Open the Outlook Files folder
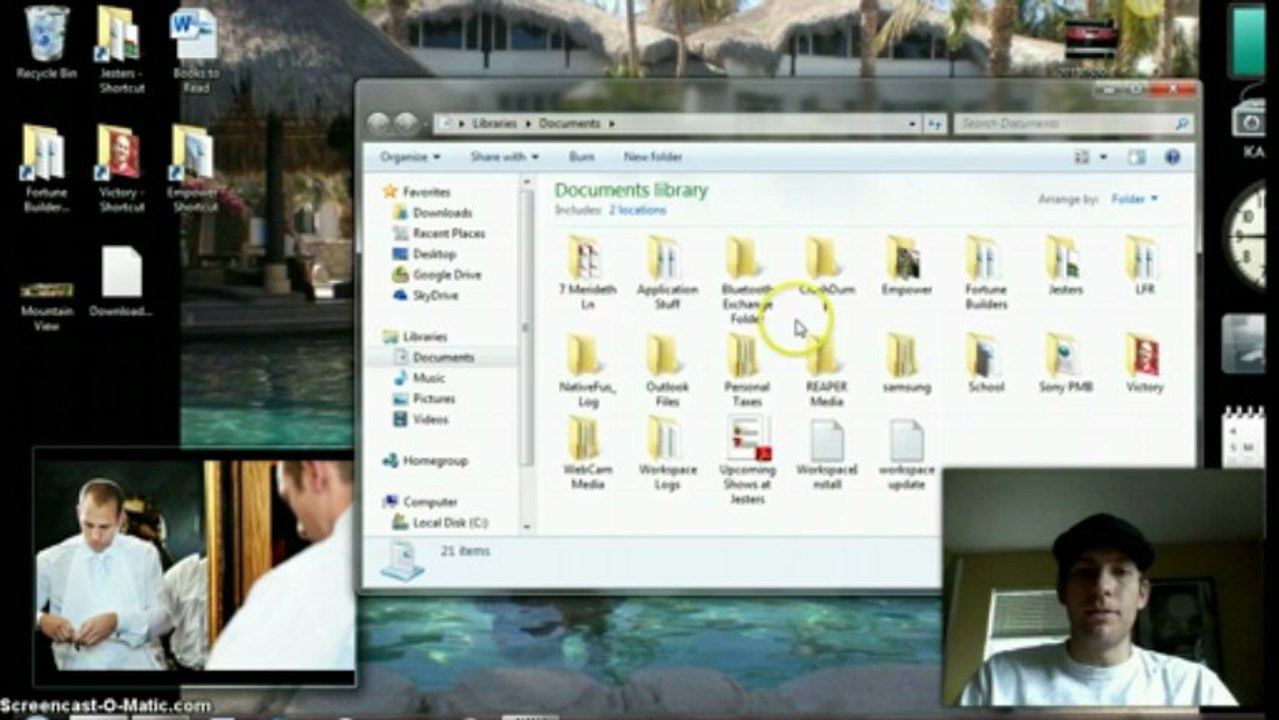The image size is (1279, 720). [x=667, y=370]
